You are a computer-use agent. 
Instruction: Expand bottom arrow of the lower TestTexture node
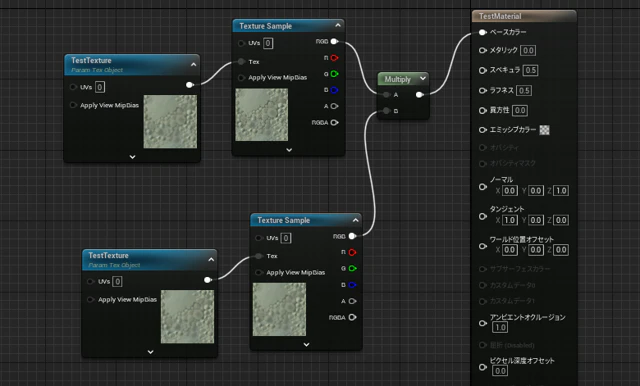[150, 352]
